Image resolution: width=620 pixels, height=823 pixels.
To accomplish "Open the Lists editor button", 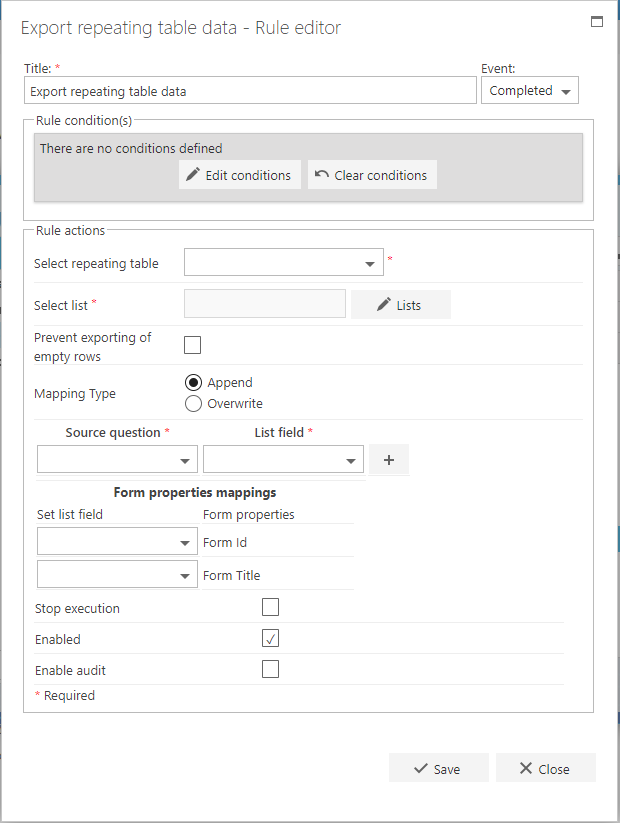I will pyautogui.click(x=401, y=305).
